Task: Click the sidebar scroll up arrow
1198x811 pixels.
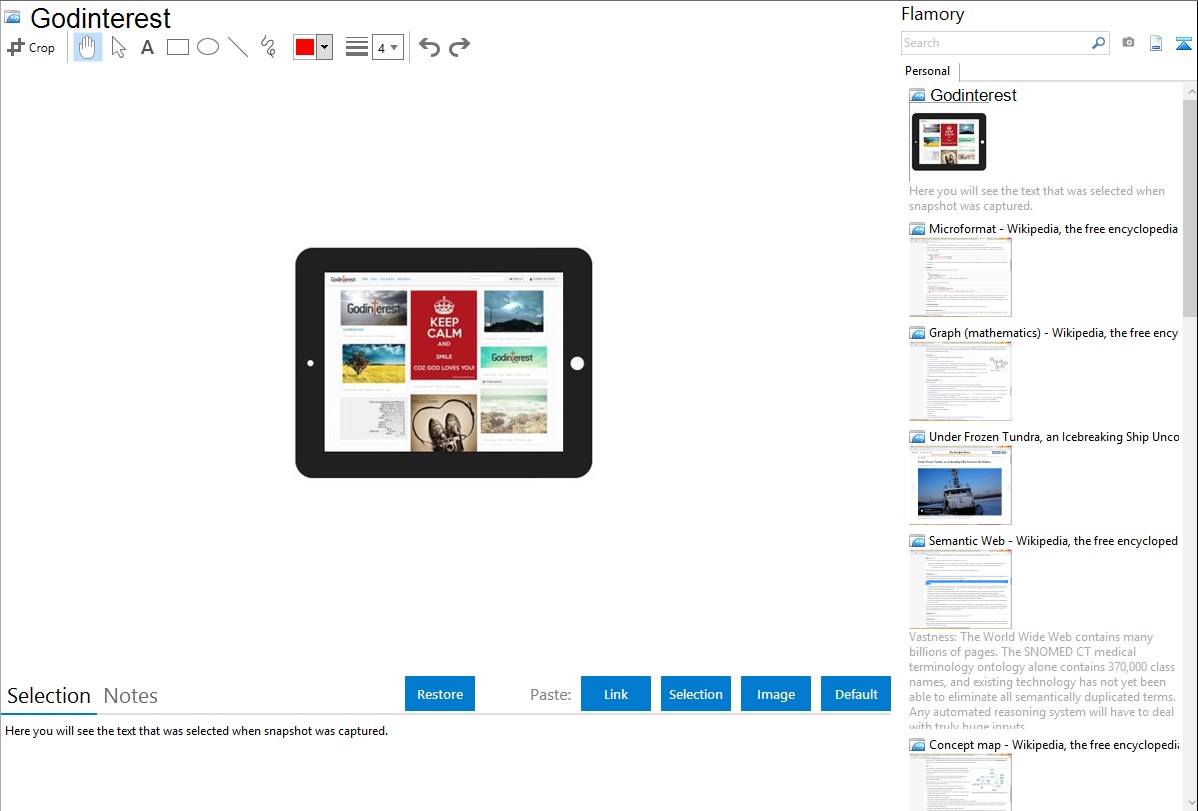Action: pyautogui.click(x=1190, y=91)
